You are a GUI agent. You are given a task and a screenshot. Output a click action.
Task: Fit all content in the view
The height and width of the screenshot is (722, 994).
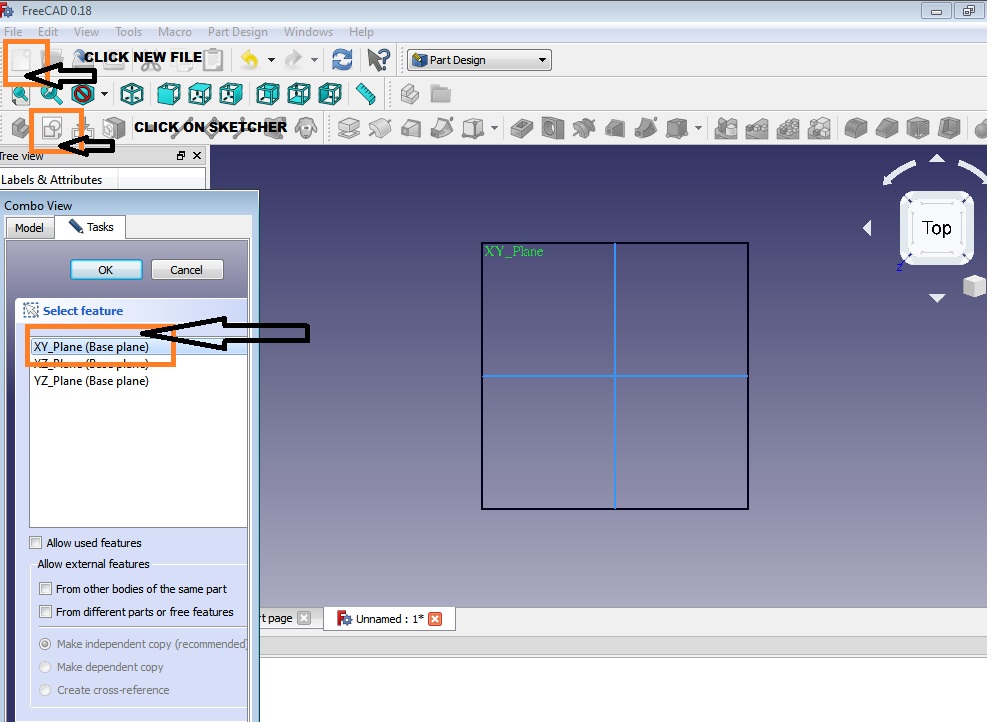tap(20, 94)
